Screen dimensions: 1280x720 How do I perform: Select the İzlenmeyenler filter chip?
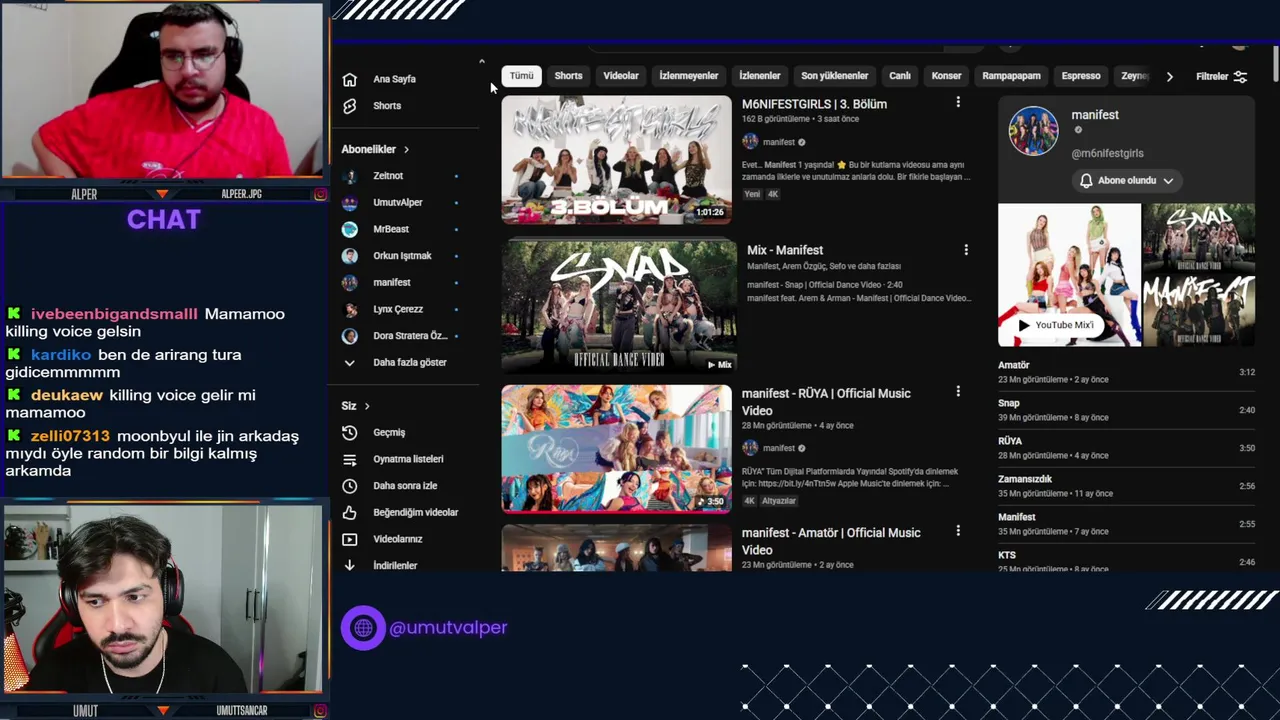(689, 76)
